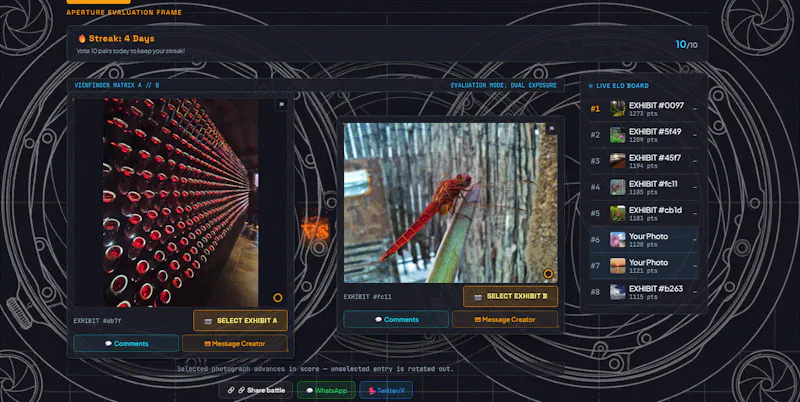Click the dash indicator on the EXHIBIT #0097 row
This screenshot has width=800, height=402.
(695, 109)
